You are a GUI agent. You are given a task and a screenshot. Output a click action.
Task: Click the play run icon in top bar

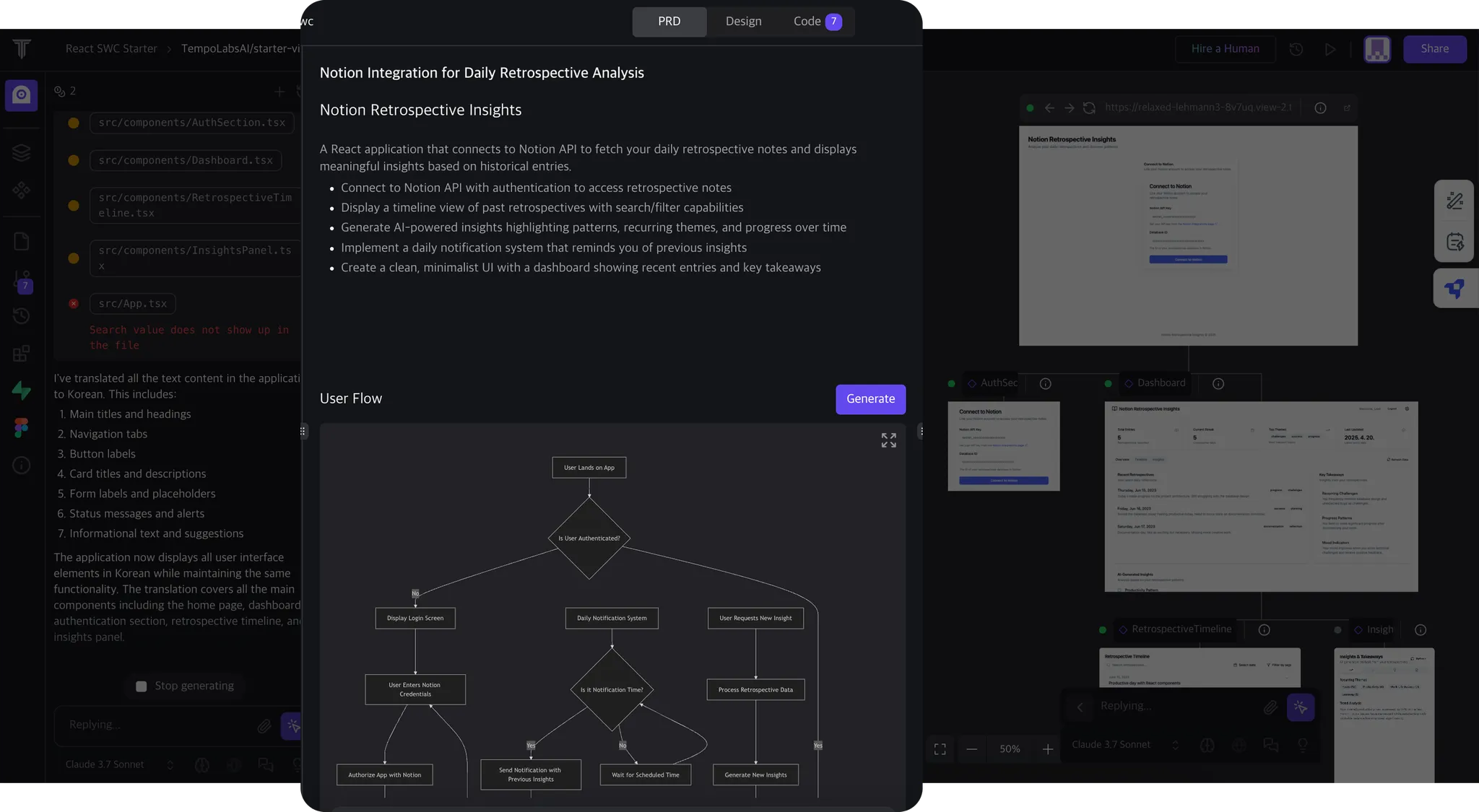pos(1330,49)
